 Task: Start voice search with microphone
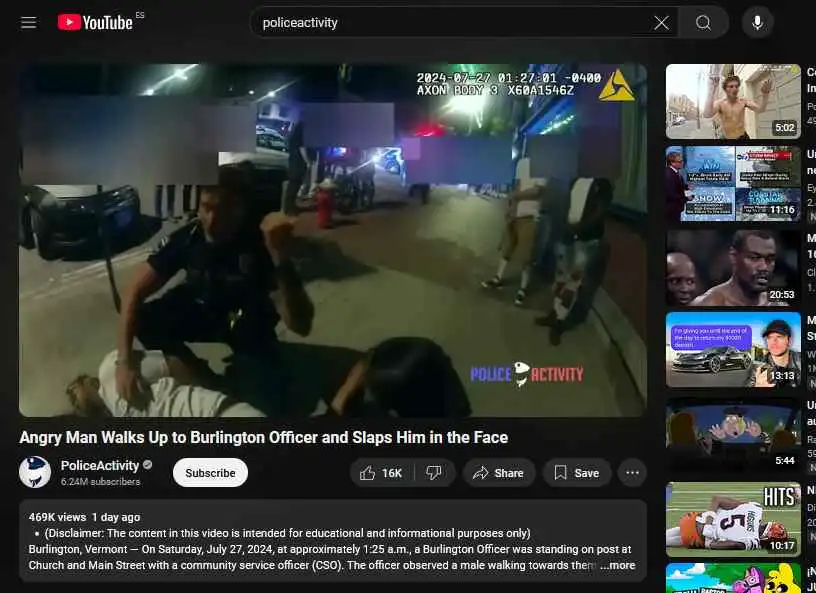pos(757,23)
